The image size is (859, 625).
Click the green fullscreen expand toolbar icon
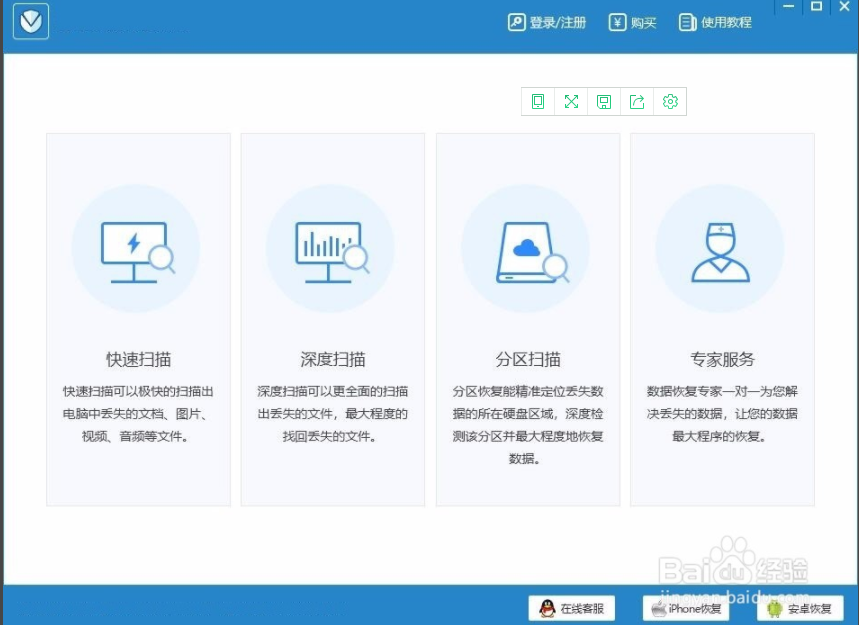point(571,101)
